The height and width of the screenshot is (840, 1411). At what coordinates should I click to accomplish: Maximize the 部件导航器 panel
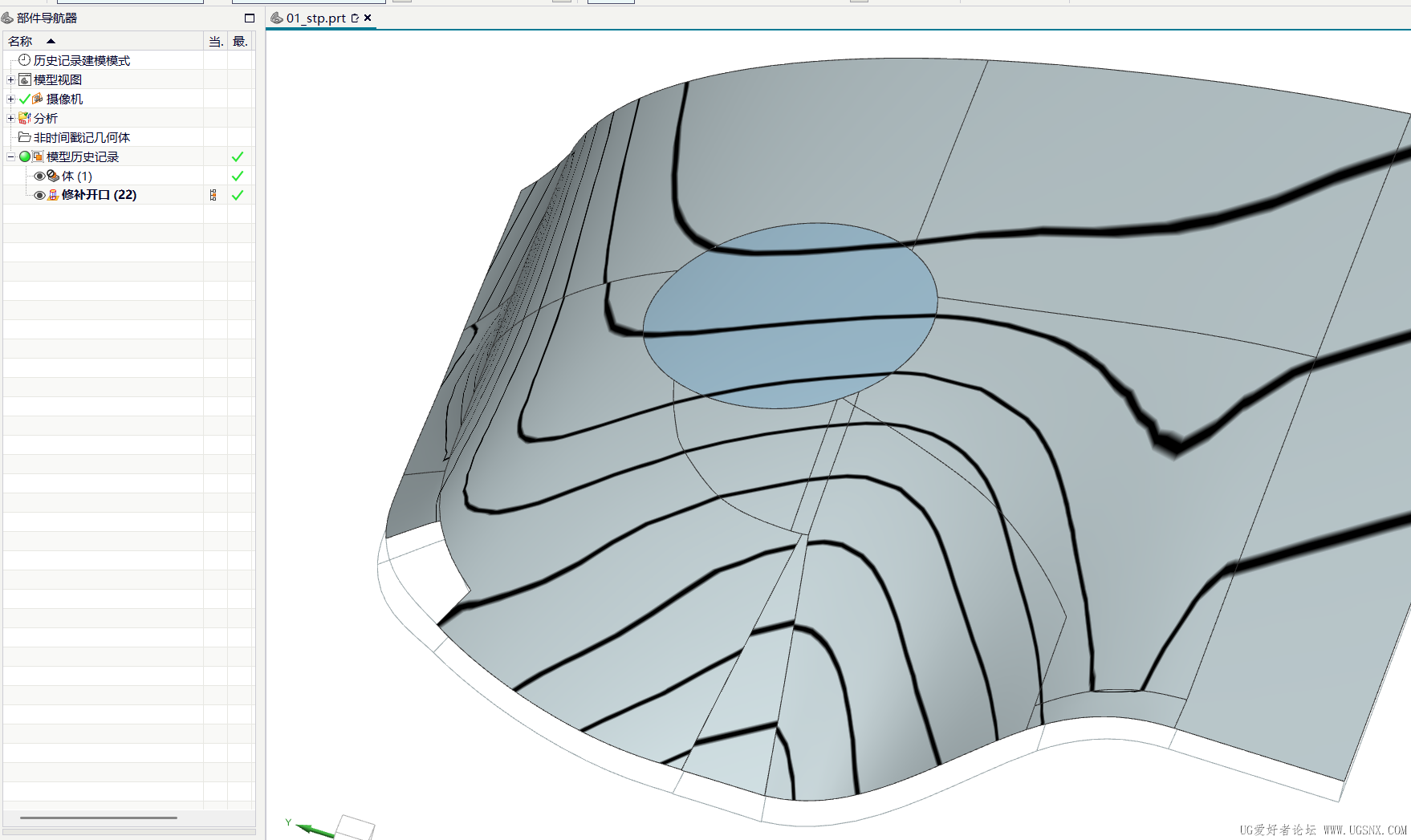pos(249,18)
